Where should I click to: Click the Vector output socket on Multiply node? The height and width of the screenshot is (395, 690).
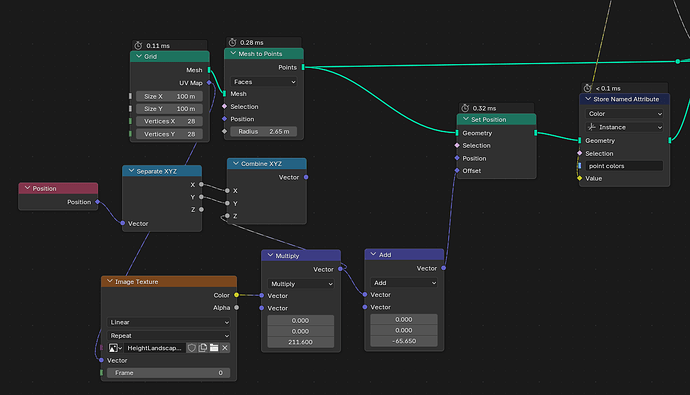(340, 269)
